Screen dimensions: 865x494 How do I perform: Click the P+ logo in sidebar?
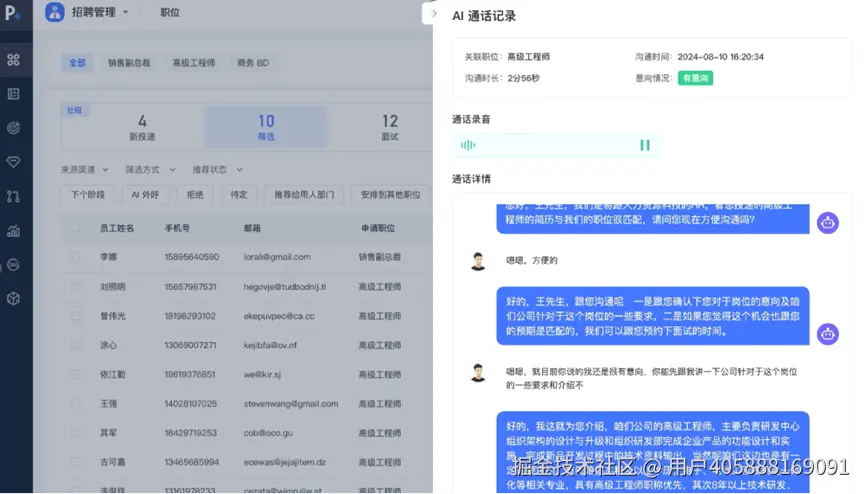pos(13,13)
